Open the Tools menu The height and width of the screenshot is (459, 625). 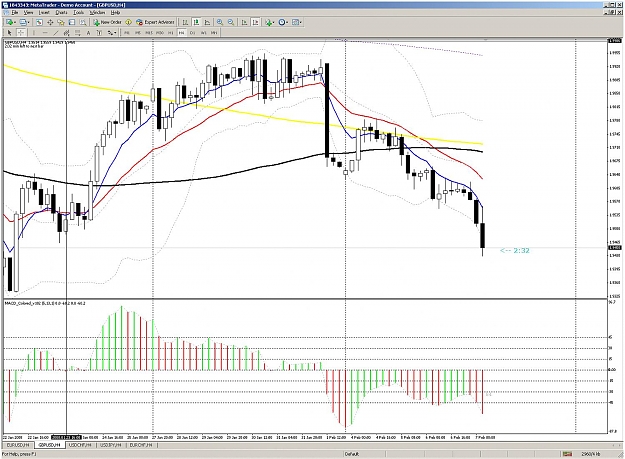[x=79, y=13]
